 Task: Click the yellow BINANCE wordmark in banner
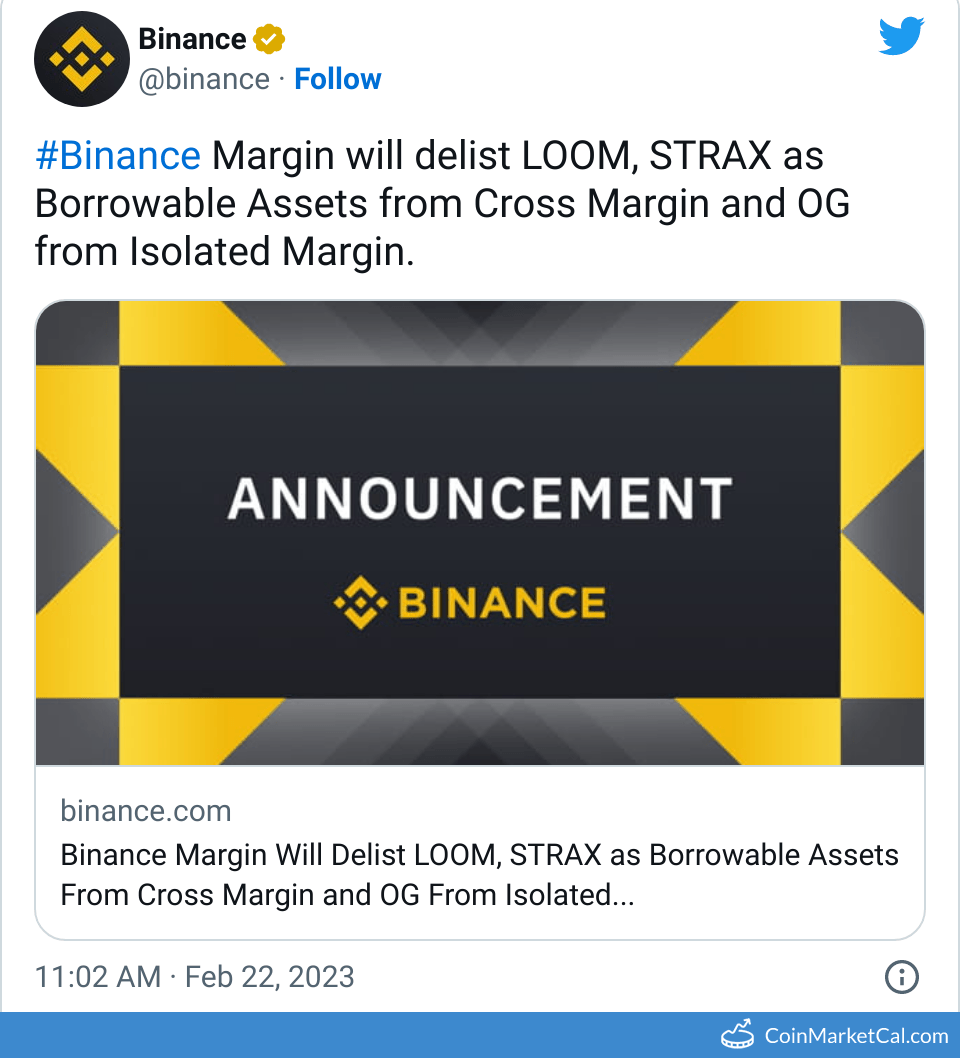502,603
